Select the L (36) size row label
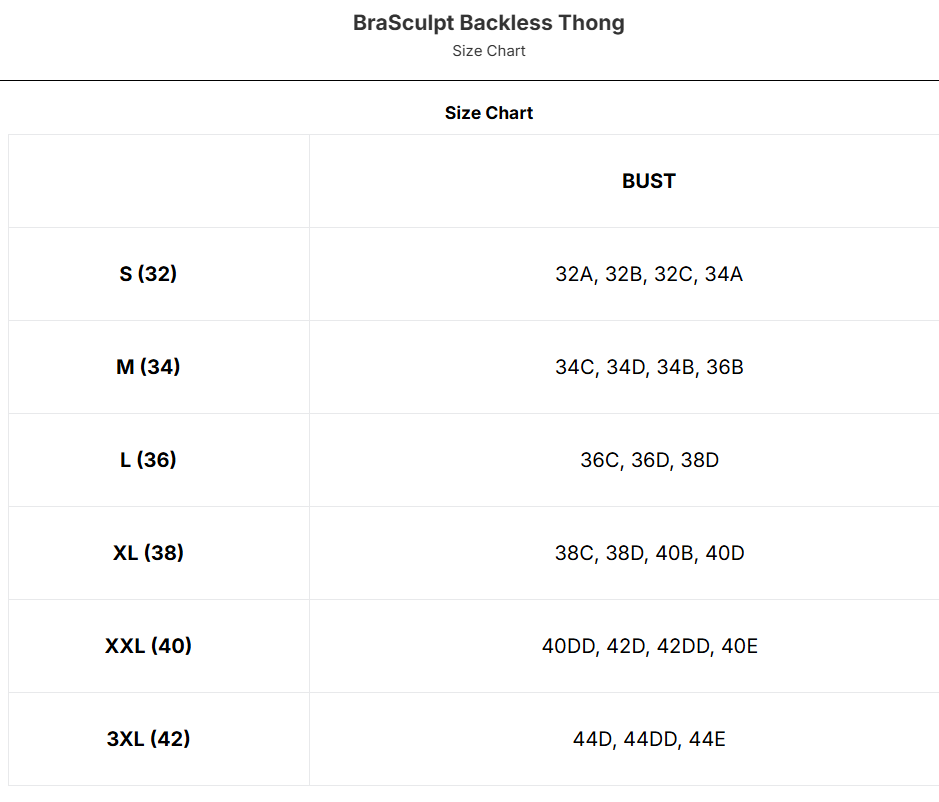The height and width of the screenshot is (802, 939). (x=148, y=460)
